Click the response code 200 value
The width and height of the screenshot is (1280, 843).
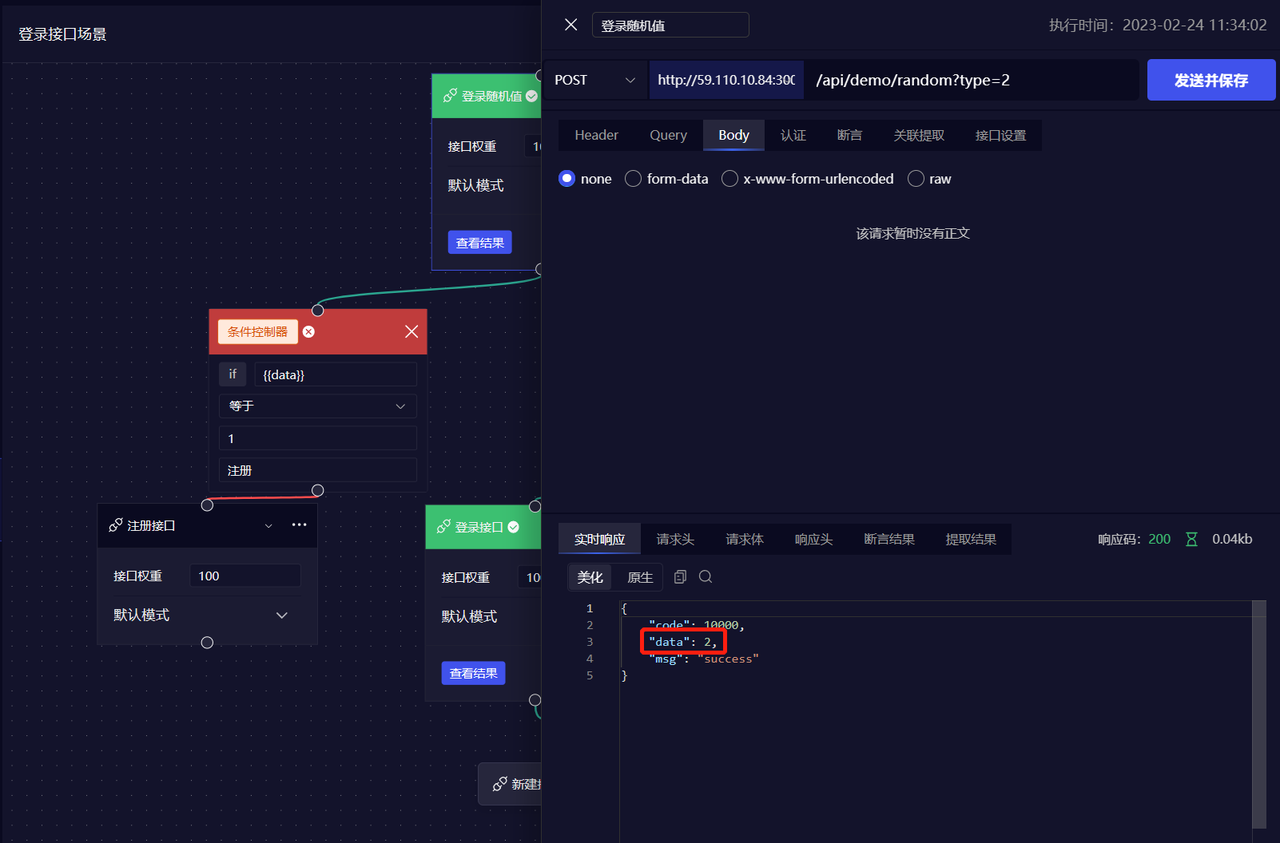[1159, 539]
